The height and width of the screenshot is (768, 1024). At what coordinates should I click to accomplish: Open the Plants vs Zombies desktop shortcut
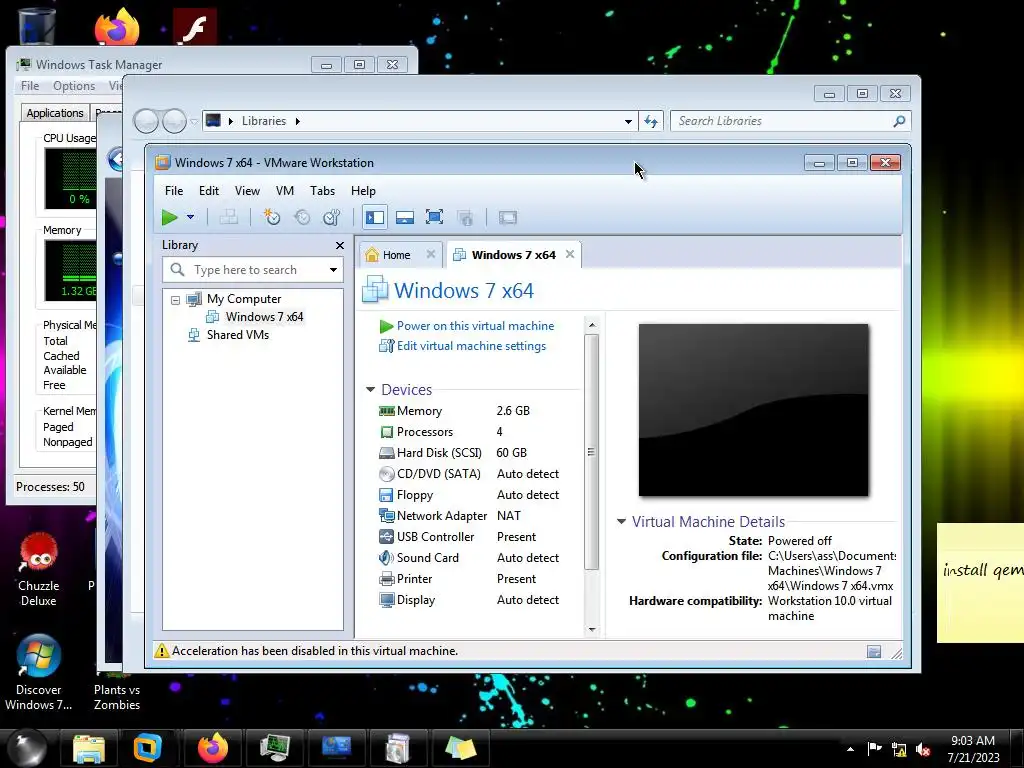(x=117, y=697)
